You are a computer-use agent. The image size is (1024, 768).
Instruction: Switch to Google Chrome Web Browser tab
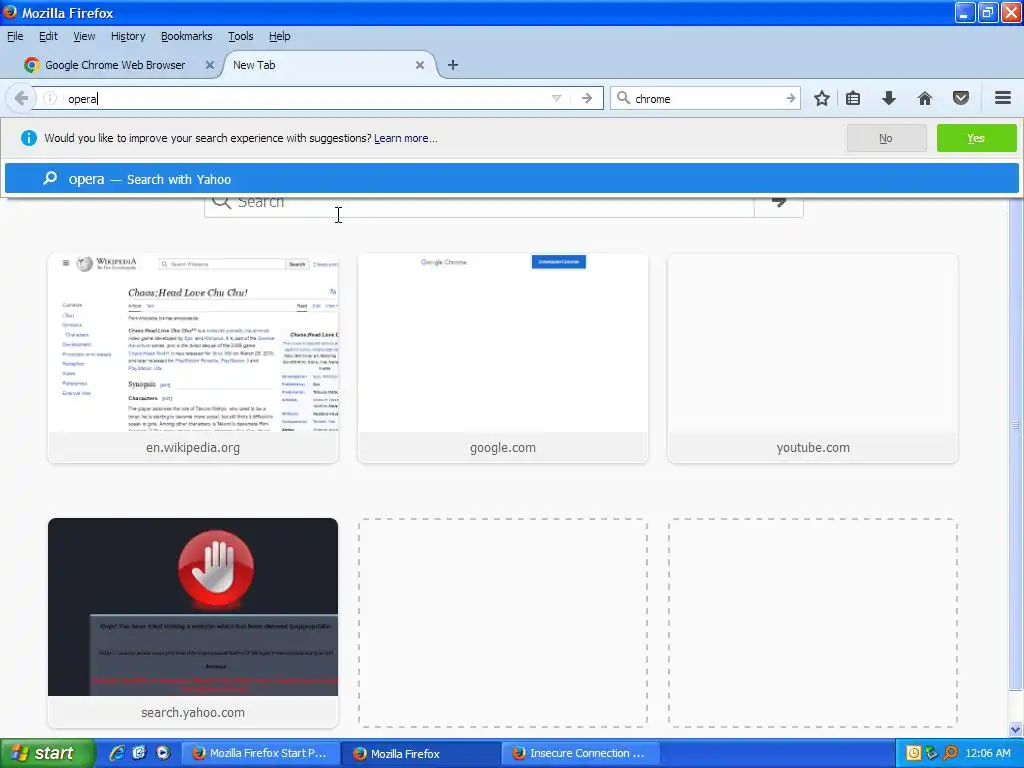click(115, 65)
